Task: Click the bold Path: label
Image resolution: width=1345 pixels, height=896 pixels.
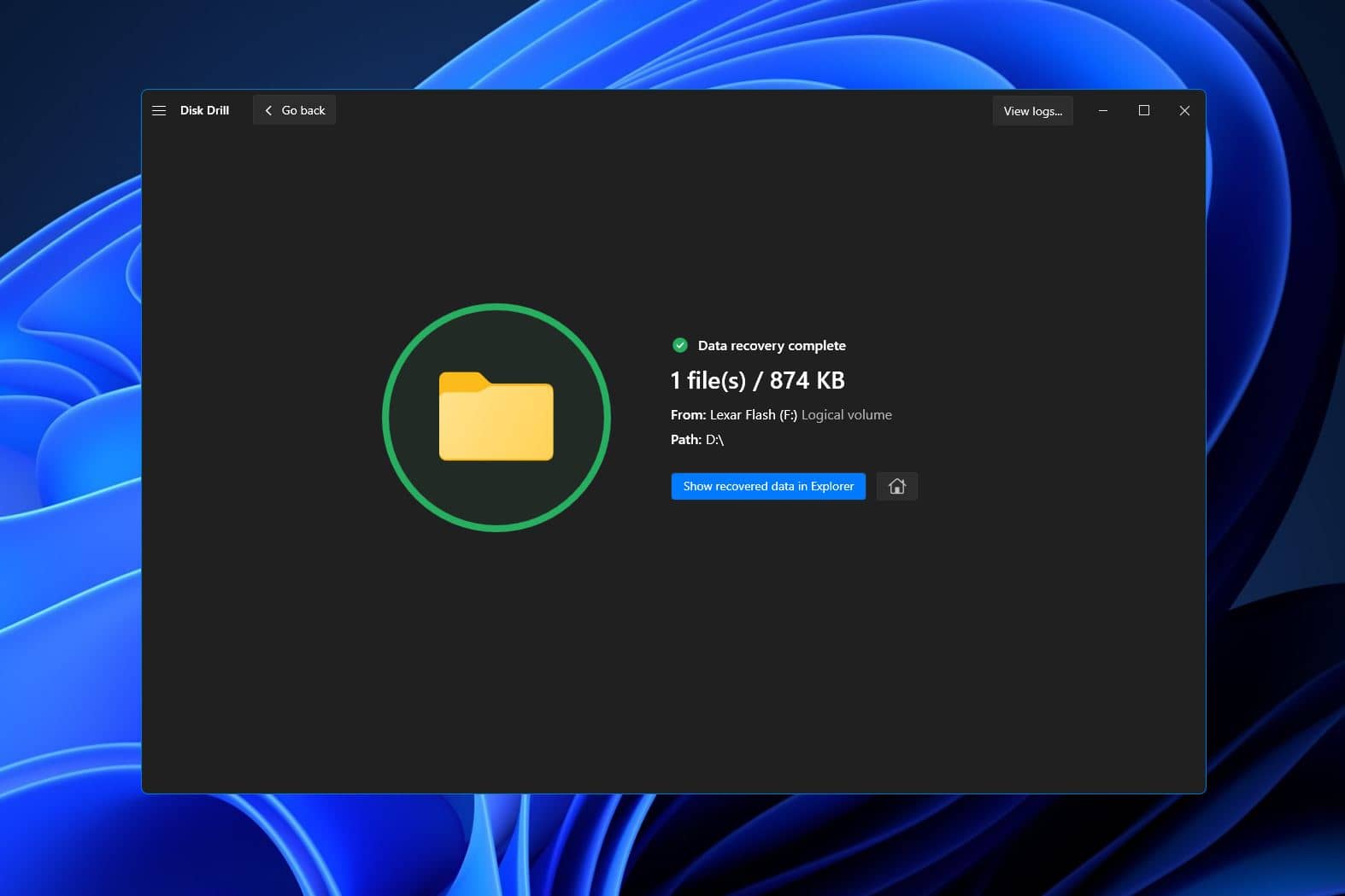Action: tap(686, 440)
